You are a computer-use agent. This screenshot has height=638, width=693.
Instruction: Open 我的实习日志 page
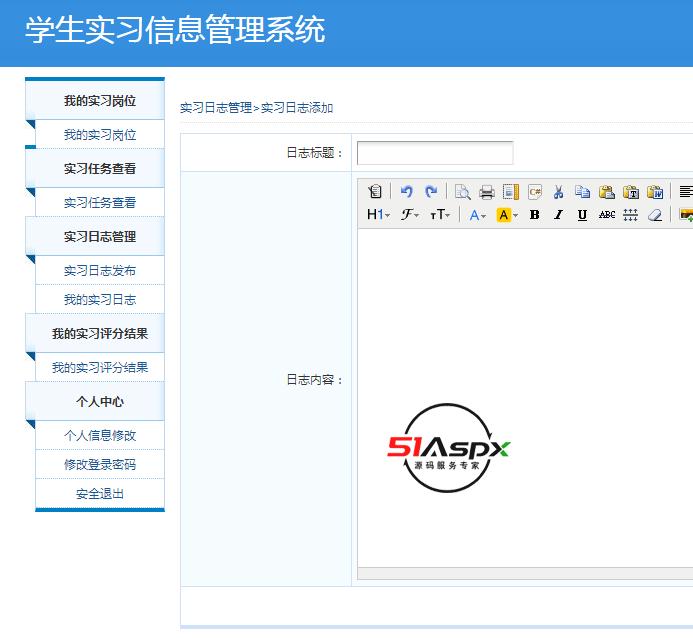pyautogui.click(x=100, y=300)
